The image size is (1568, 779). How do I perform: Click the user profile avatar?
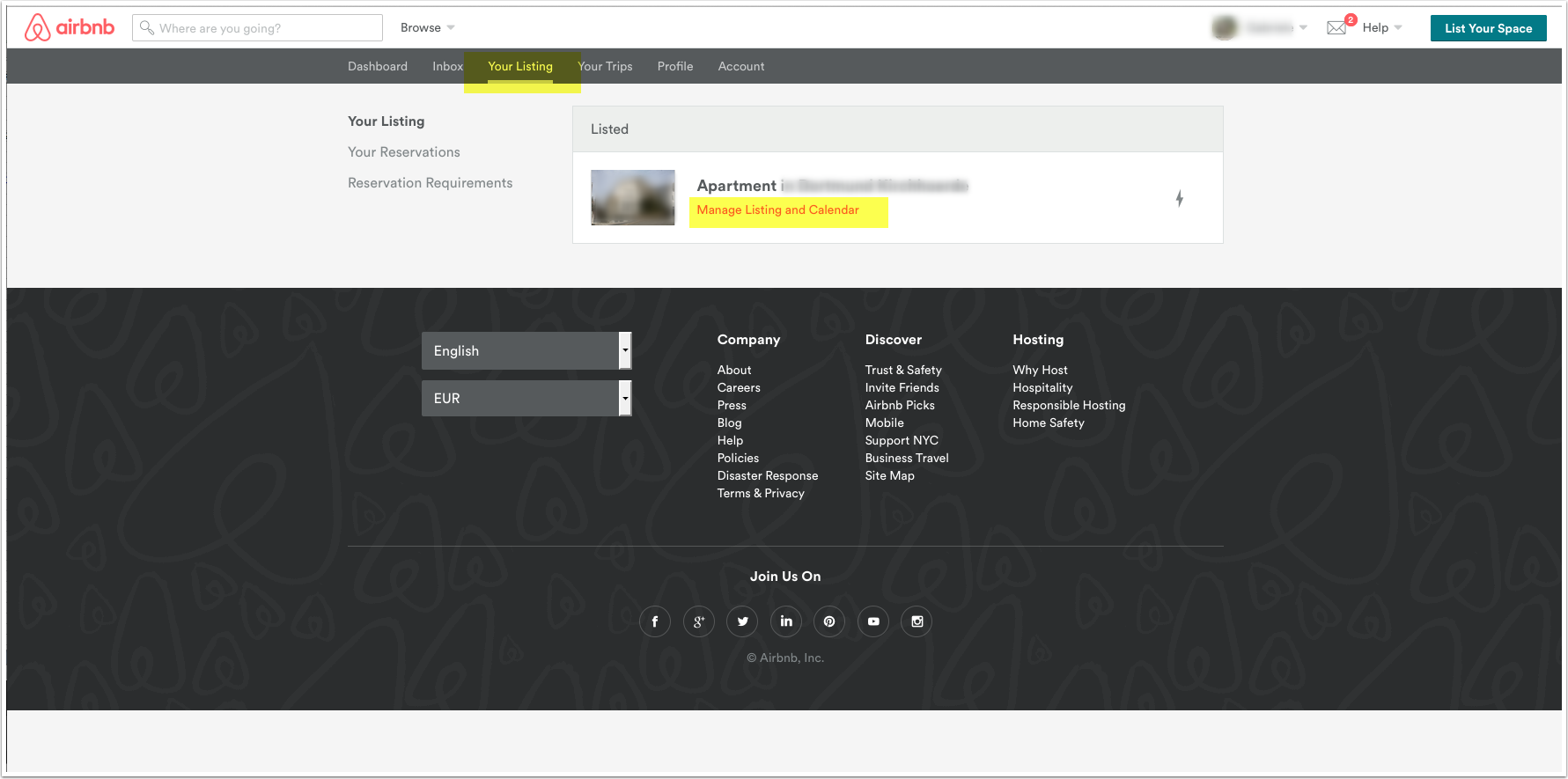pyautogui.click(x=1225, y=28)
